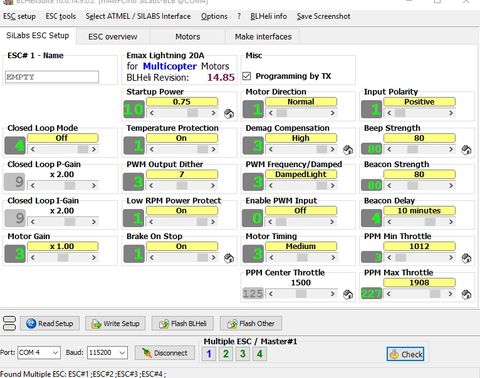Open Select ATMEL / SILABS Interface menu
Viewport: 480px width, 378px height.
(138, 16)
